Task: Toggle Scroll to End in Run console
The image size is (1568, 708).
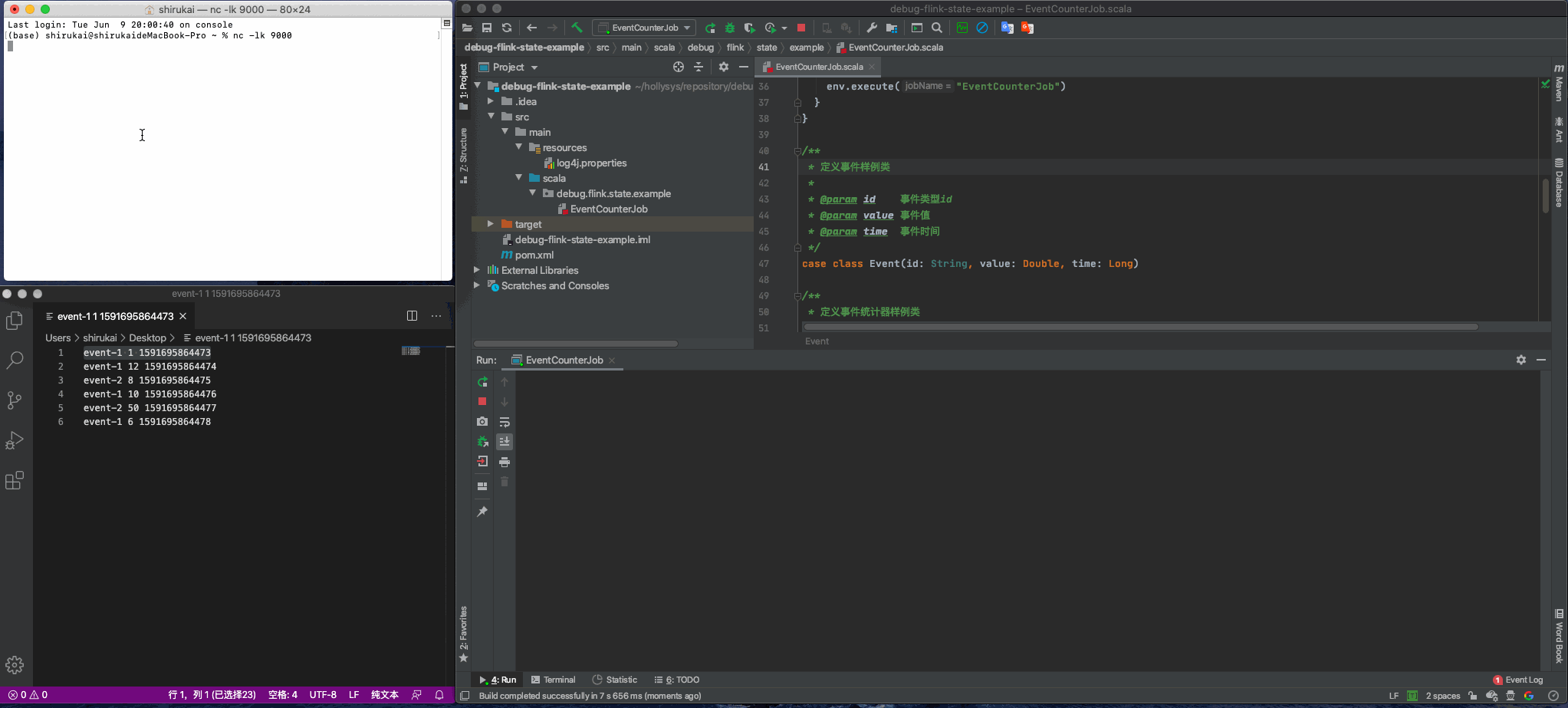Action: point(505,441)
